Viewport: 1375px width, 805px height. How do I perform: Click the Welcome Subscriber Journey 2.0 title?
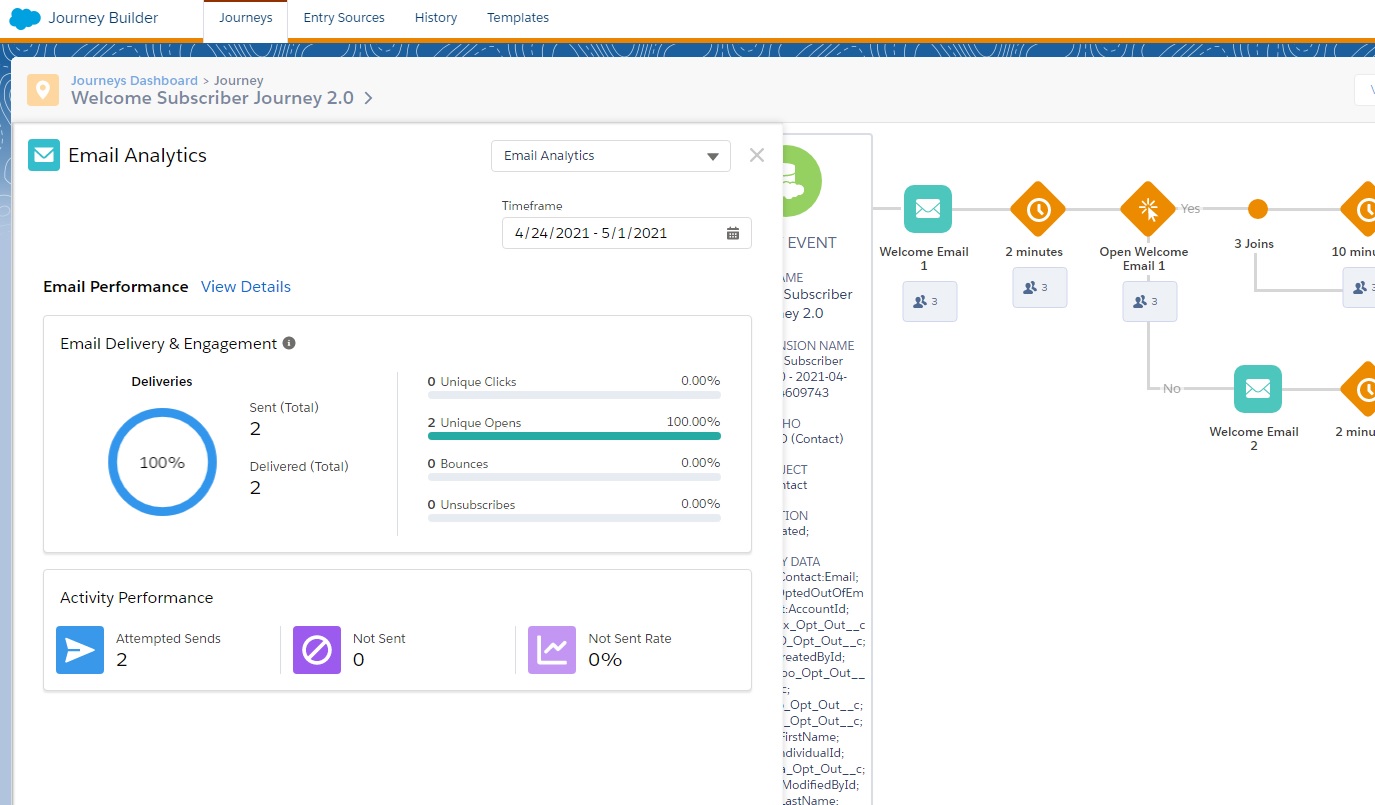click(x=213, y=98)
